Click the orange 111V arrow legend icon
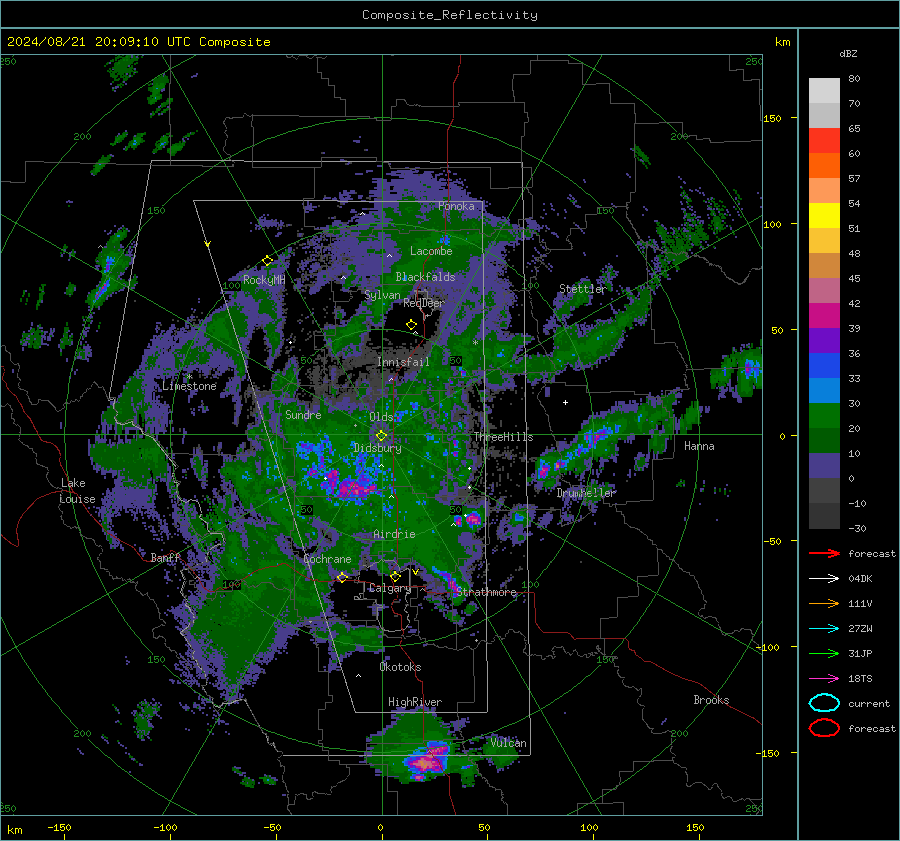Viewport: 900px width, 841px height. (824, 604)
